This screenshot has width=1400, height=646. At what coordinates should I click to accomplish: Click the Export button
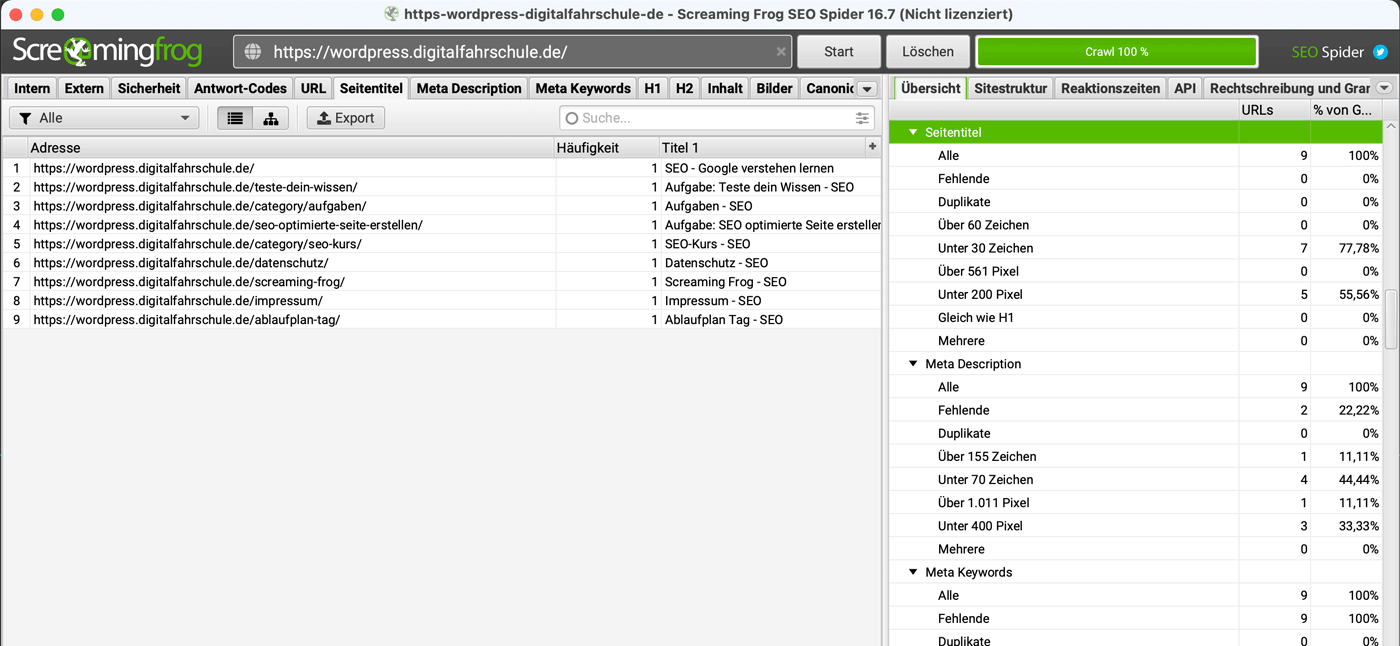click(x=345, y=118)
